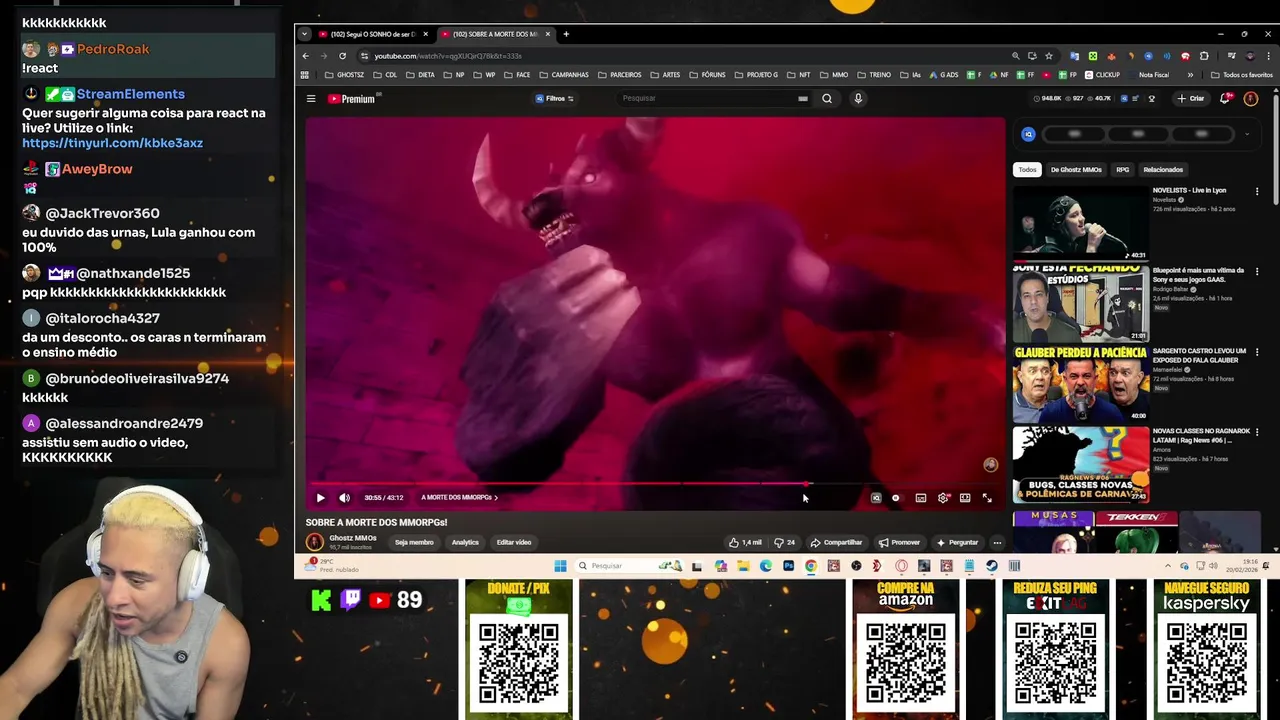Screen dimensions: 1280x720
Task: Go to YouTube Premium home logo
Action: pos(351,99)
